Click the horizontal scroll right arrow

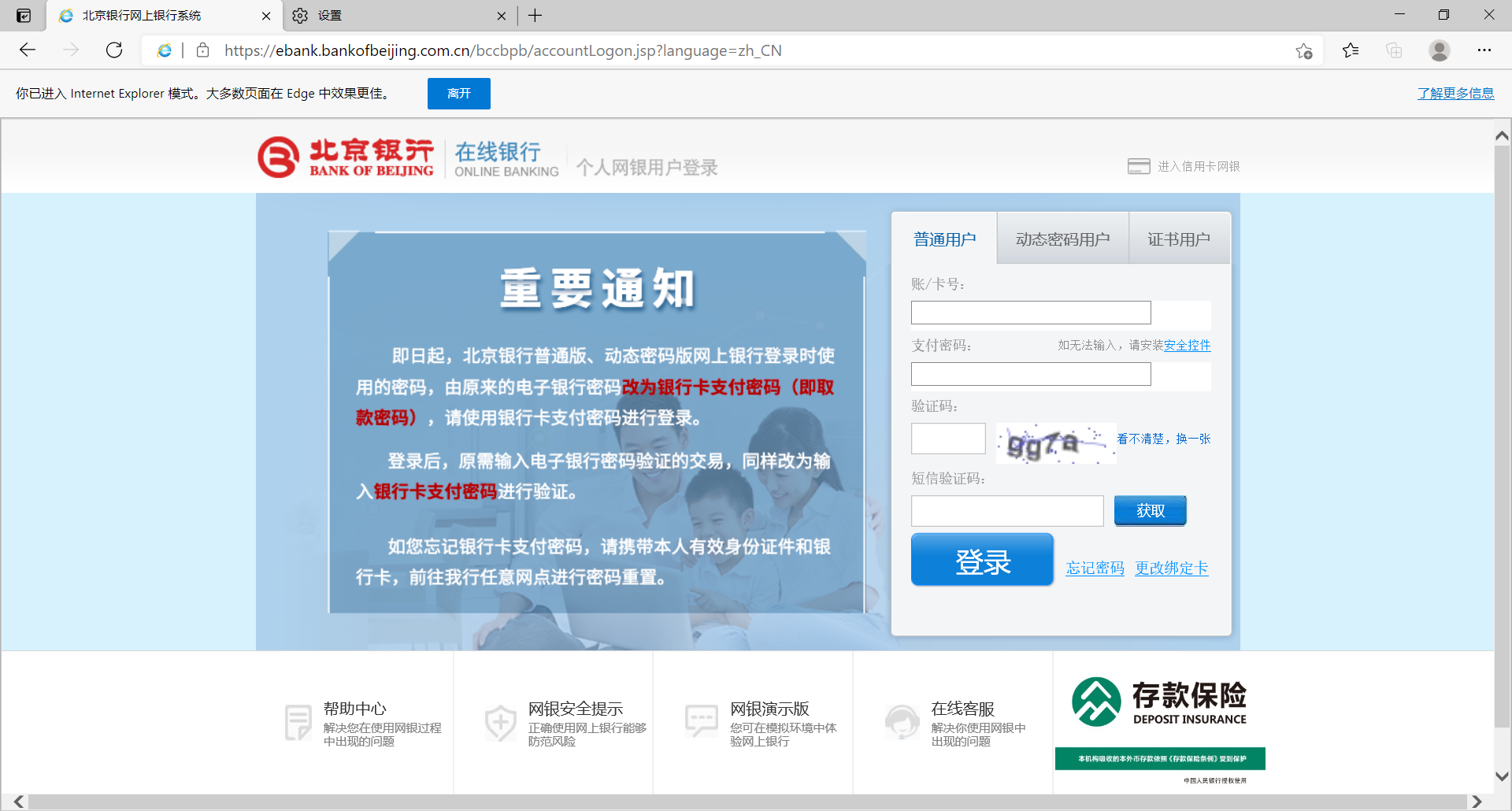[x=1477, y=802]
